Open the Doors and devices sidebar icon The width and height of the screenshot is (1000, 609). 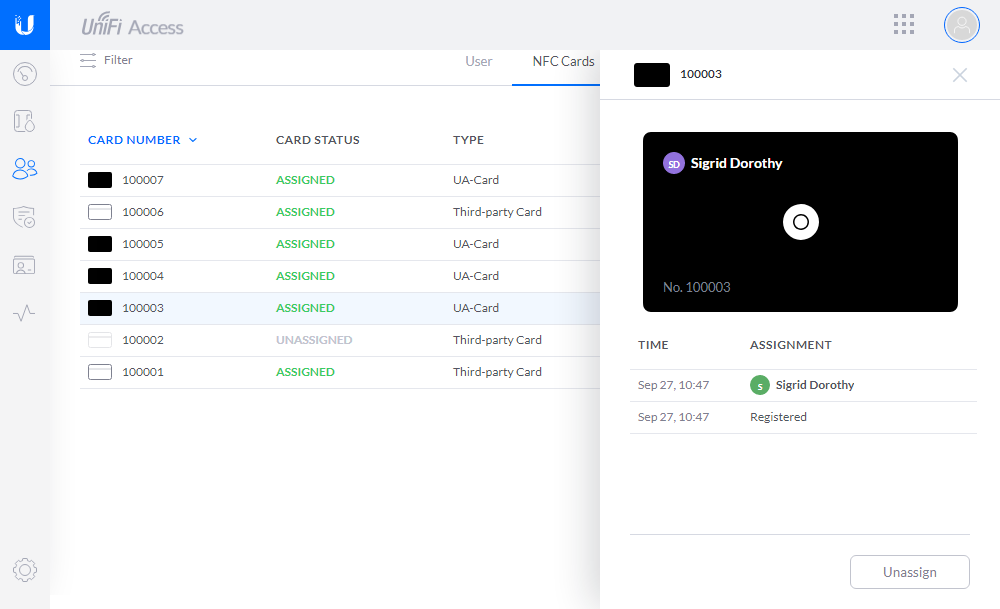click(24, 121)
